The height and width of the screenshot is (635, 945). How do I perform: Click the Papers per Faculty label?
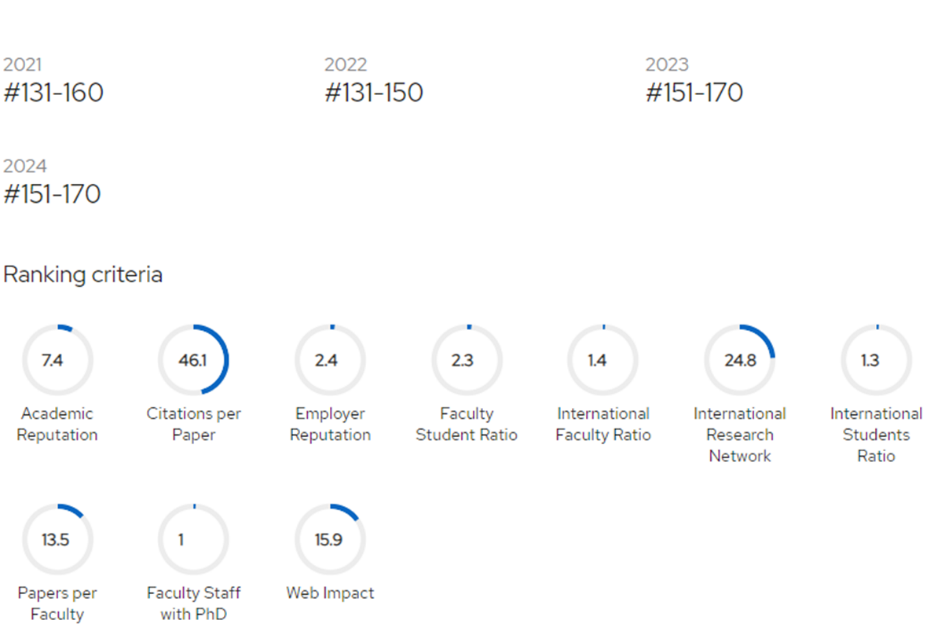[57, 603]
